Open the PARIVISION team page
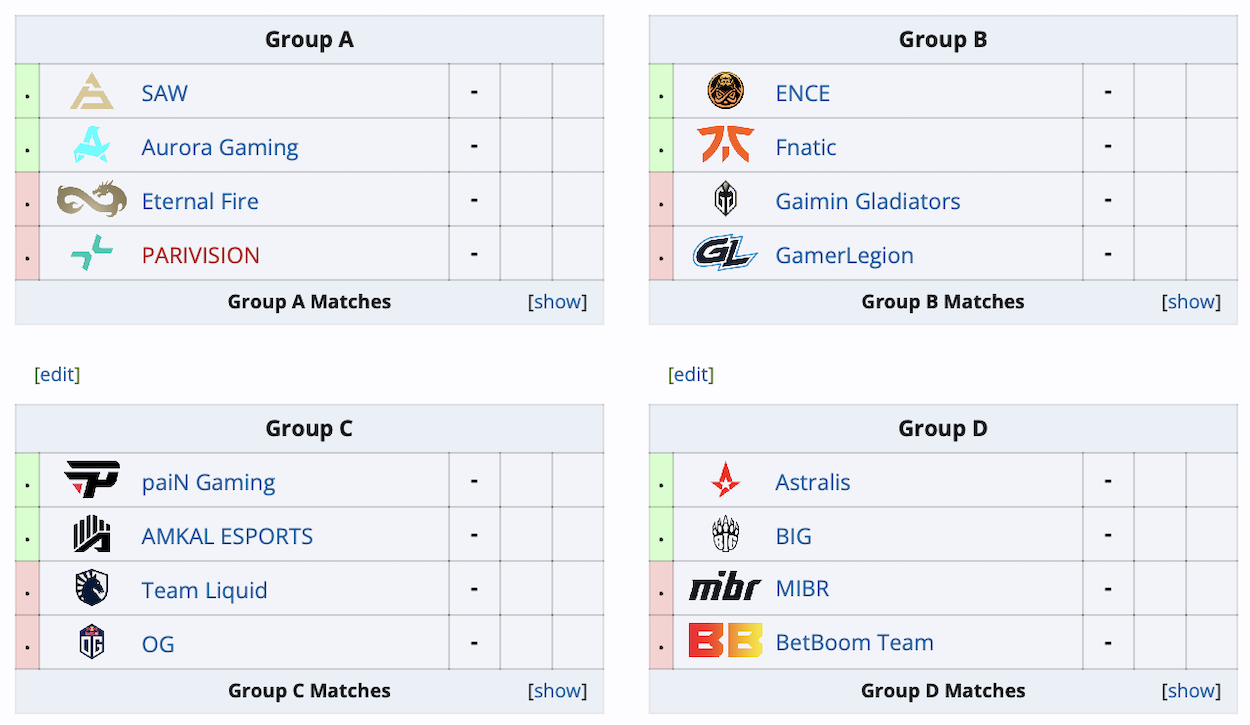 (201, 255)
